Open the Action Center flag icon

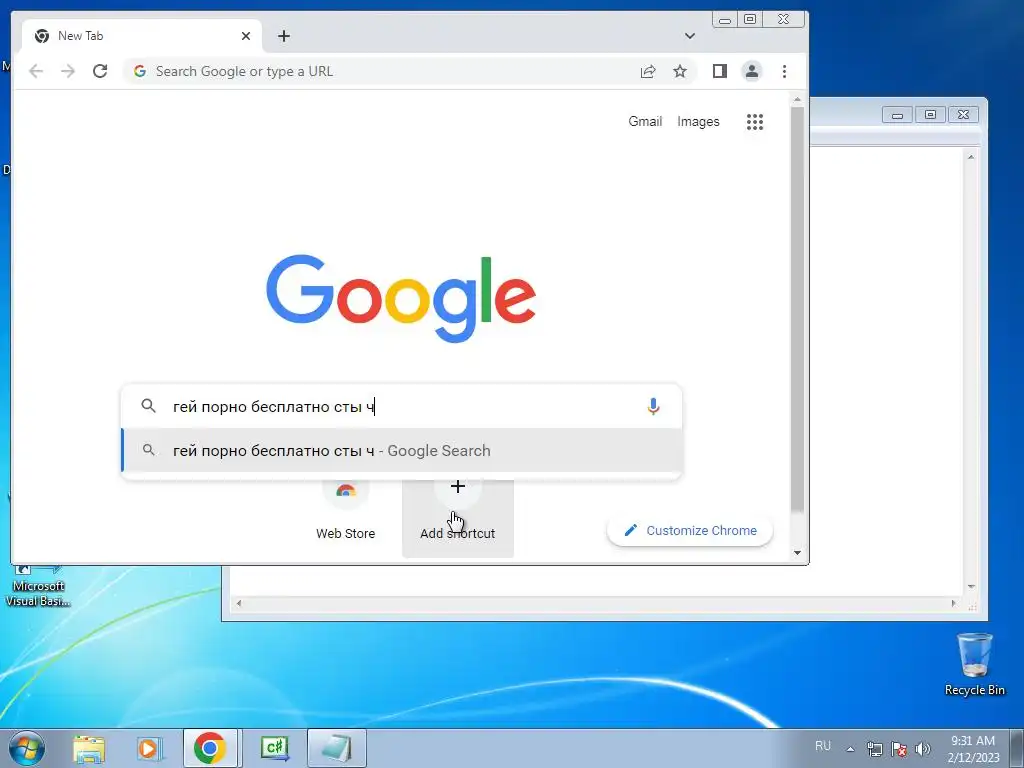899,749
